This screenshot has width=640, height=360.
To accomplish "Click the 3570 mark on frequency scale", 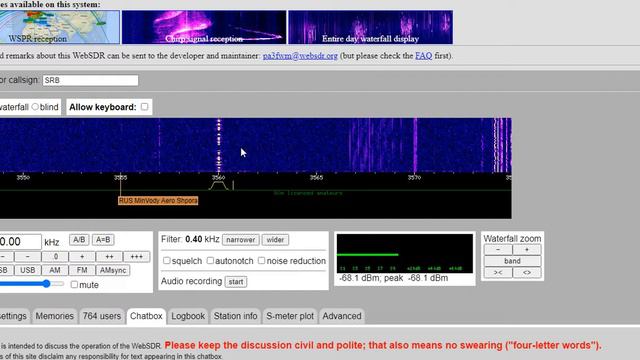I will tap(414, 177).
